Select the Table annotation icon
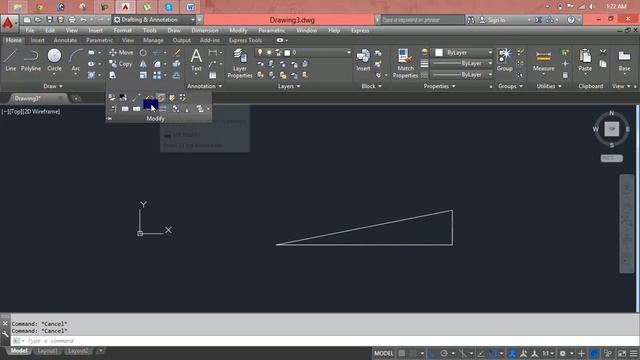 point(213,75)
